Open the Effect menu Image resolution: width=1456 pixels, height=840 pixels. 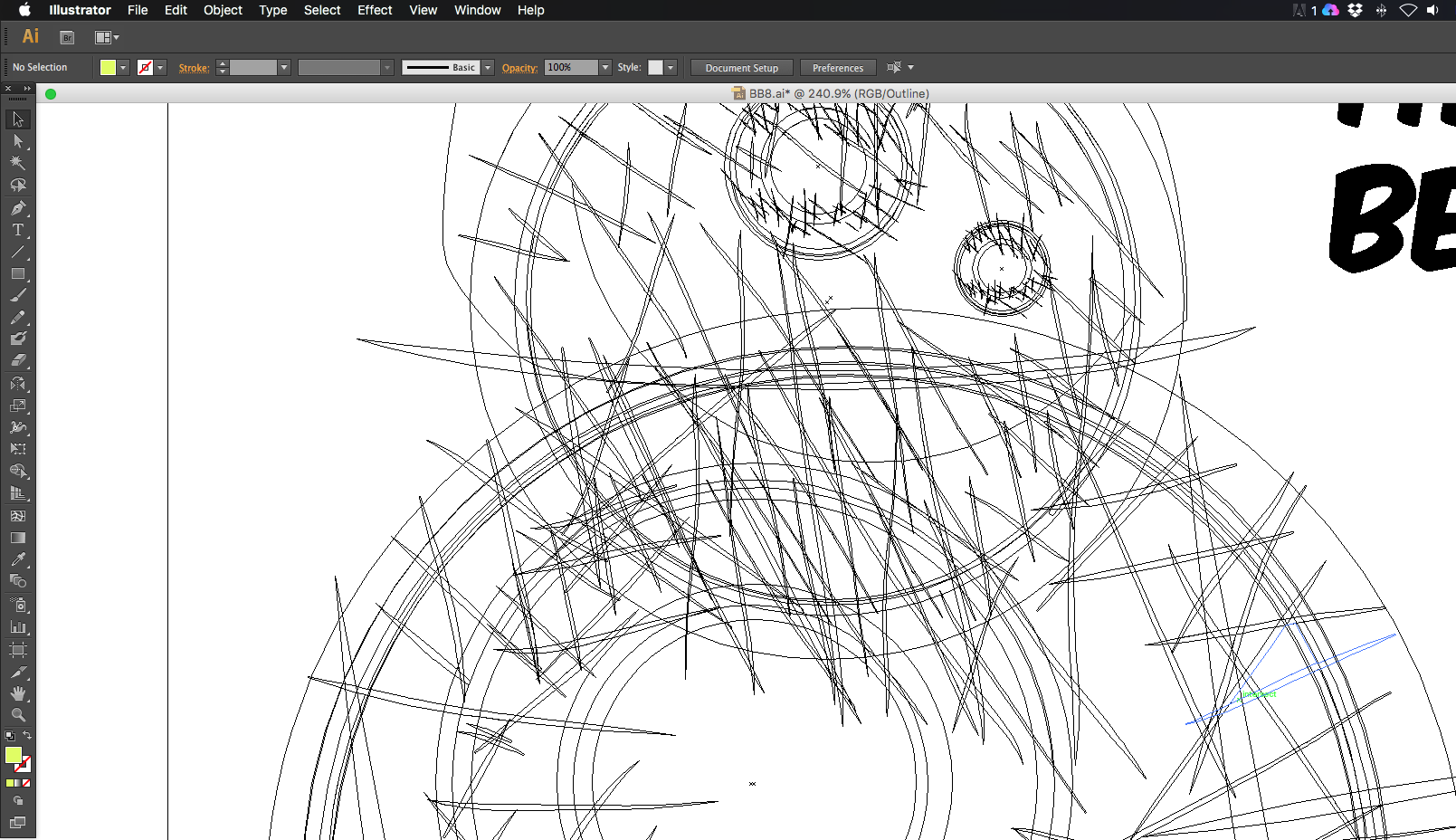(374, 10)
